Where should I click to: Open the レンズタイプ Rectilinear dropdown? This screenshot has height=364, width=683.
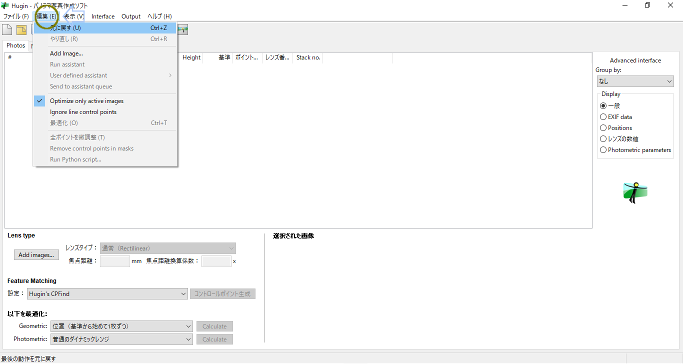pos(168,248)
